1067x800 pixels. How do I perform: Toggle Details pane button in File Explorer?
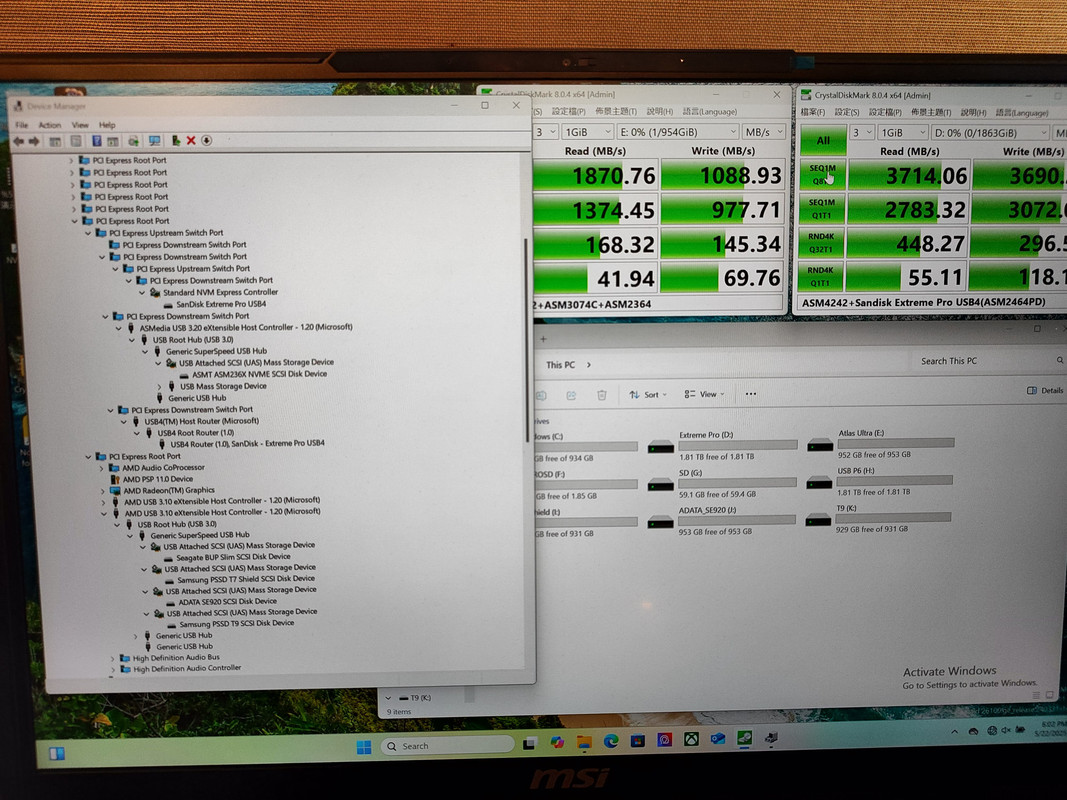pyautogui.click(x=1045, y=390)
